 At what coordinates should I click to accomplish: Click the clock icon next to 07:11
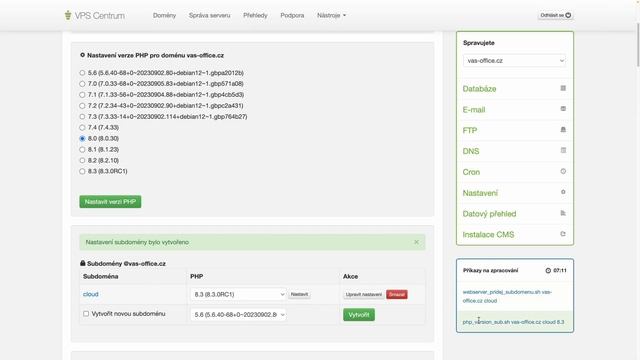(x=548, y=270)
